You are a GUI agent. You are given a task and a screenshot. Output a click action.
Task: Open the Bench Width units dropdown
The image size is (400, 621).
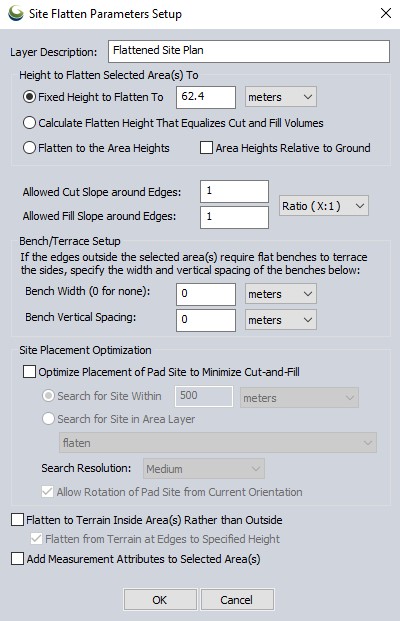[x=280, y=294]
